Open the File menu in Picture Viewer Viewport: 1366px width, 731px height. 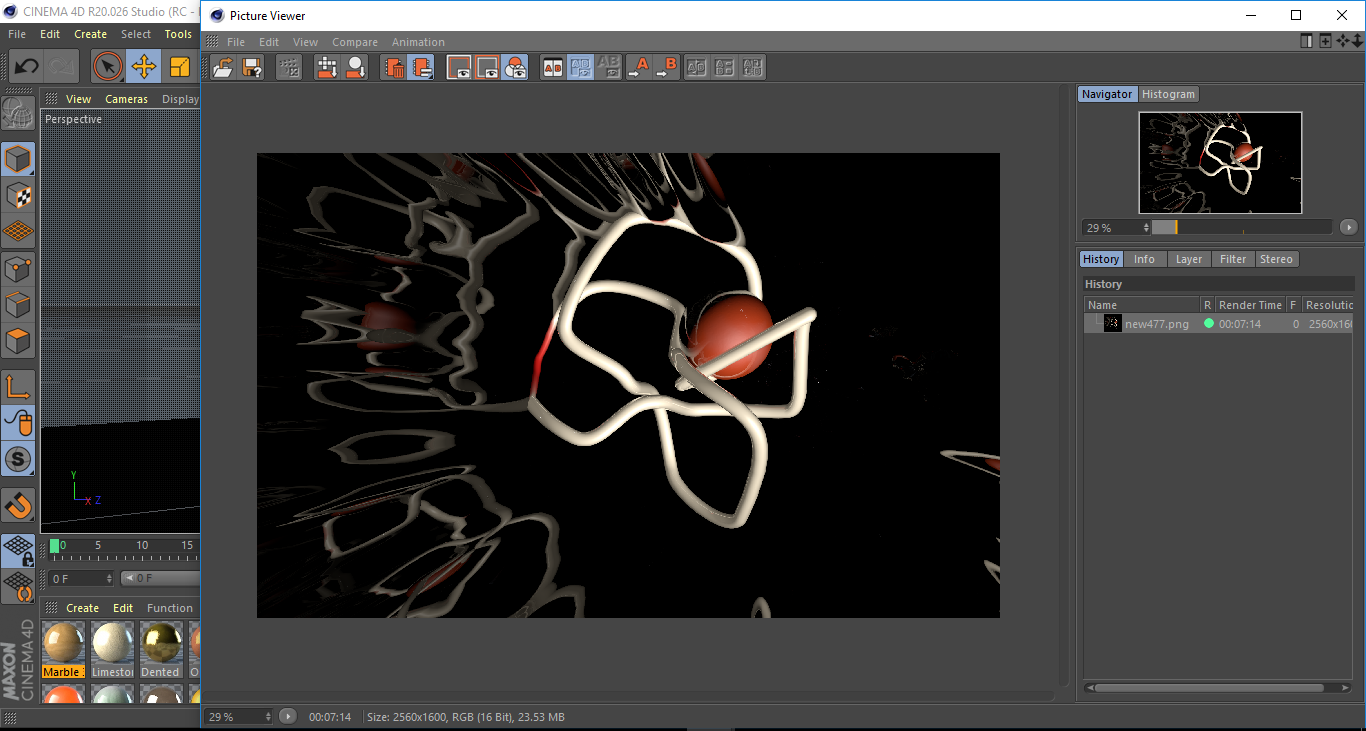[236, 42]
